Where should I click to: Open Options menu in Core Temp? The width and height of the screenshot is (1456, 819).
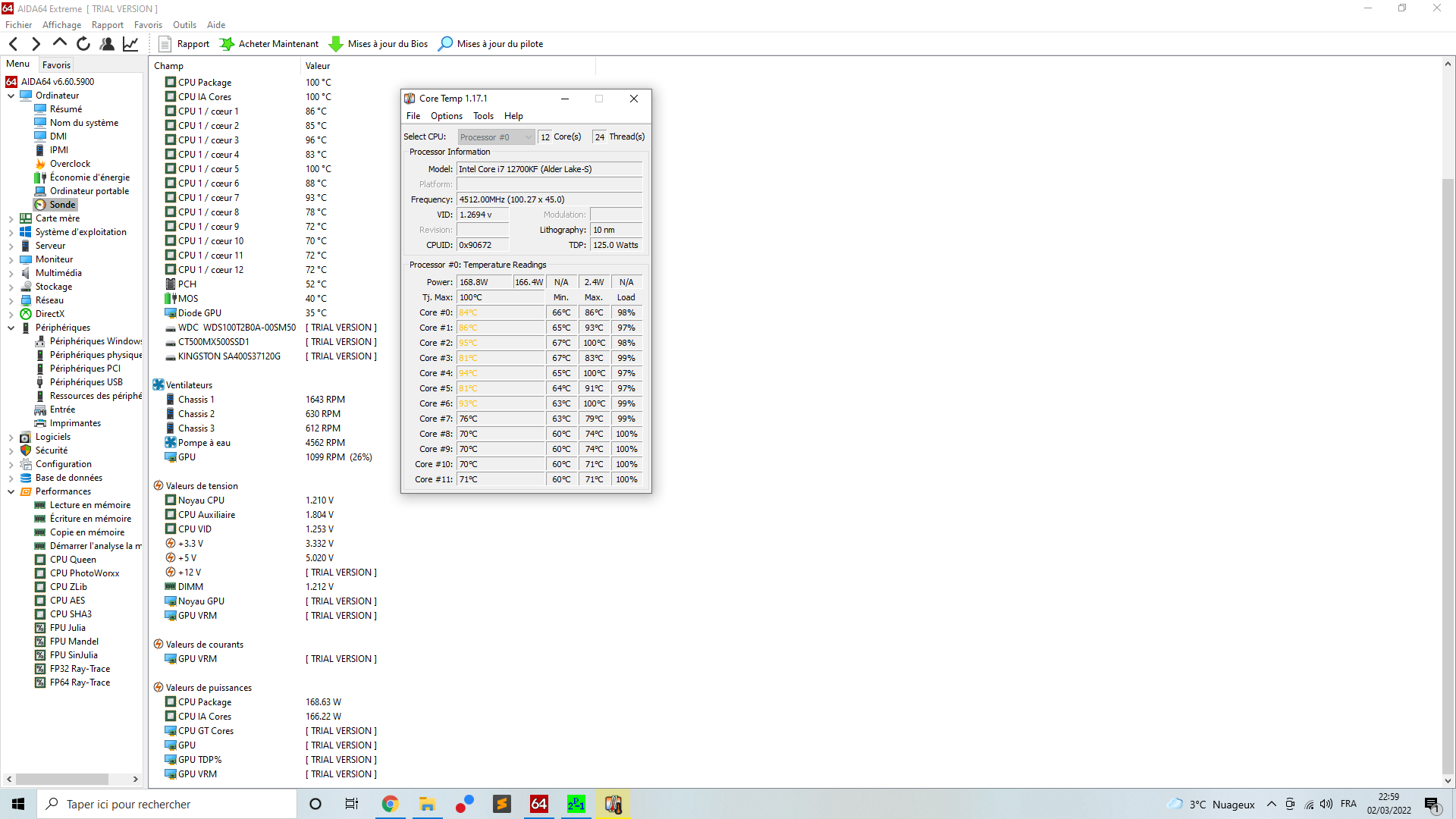[446, 116]
